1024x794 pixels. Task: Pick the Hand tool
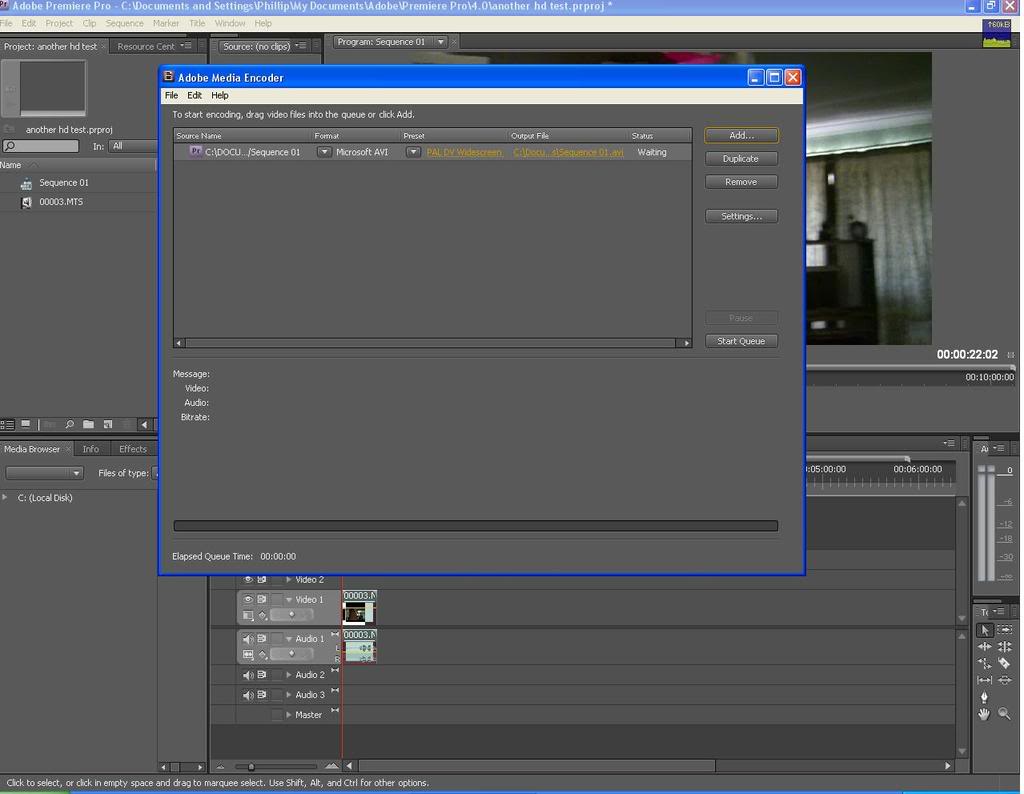pyautogui.click(x=985, y=714)
